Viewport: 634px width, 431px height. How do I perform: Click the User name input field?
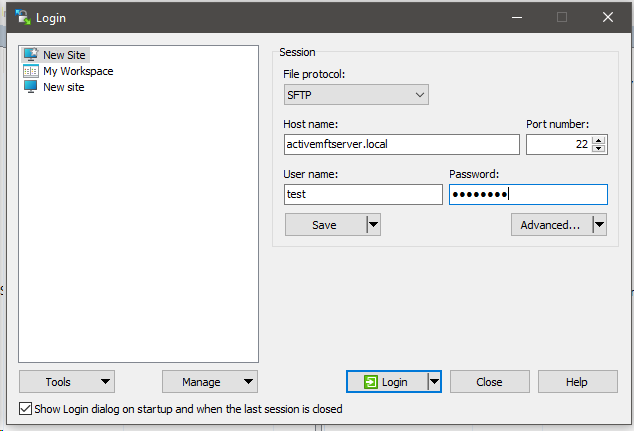coord(363,195)
